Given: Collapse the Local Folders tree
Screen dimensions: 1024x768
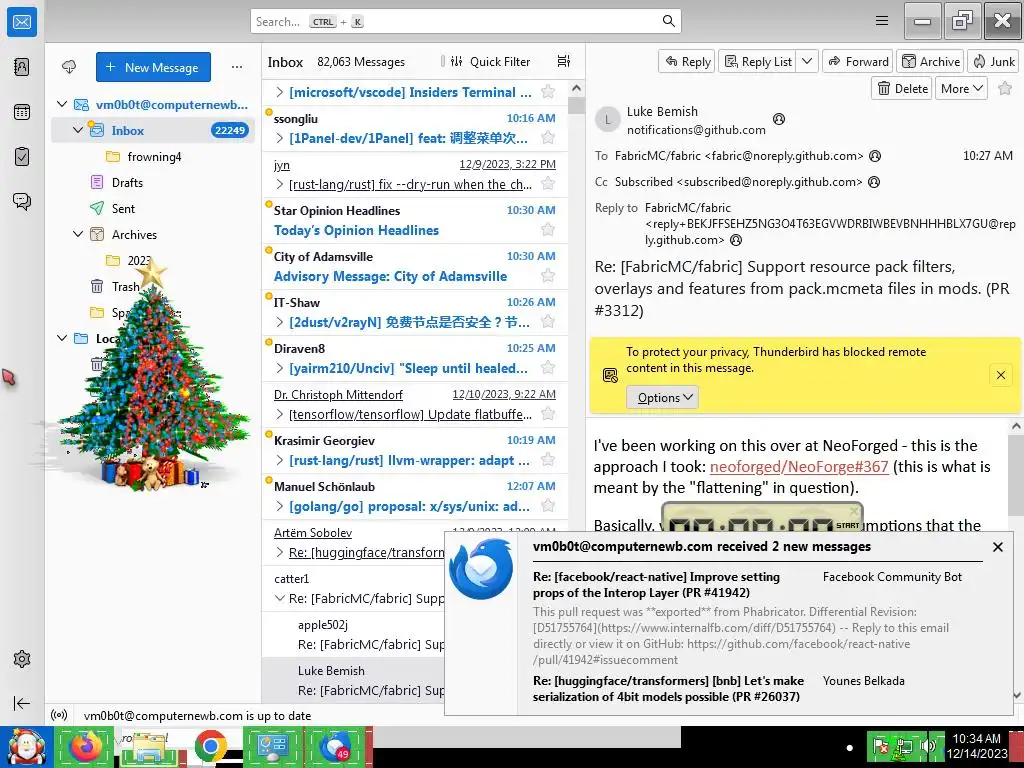Looking at the screenshot, I should [62, 338].
